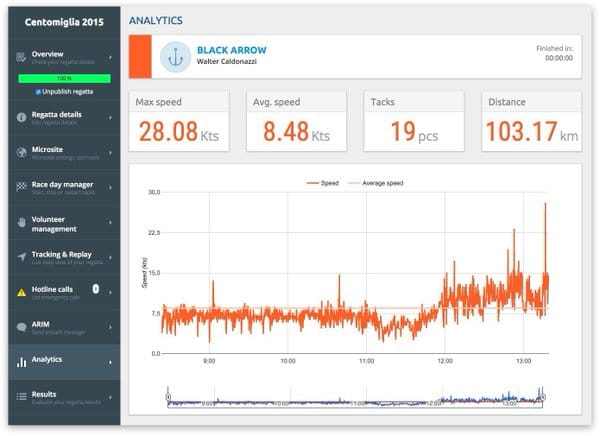Click the right handle of range navigator

pyautogui.click(x=544, y=398)
